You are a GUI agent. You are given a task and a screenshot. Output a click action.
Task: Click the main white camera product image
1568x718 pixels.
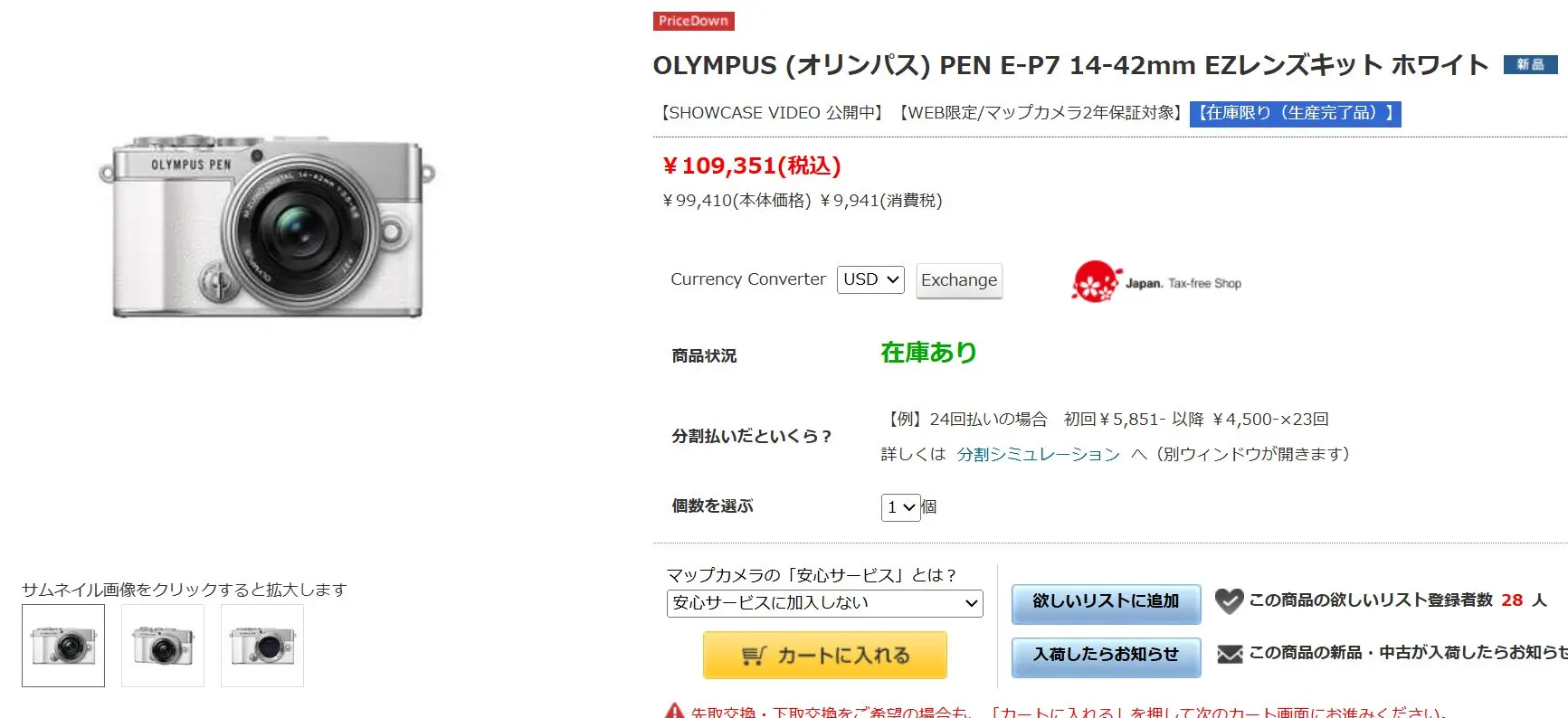[268, 228]
